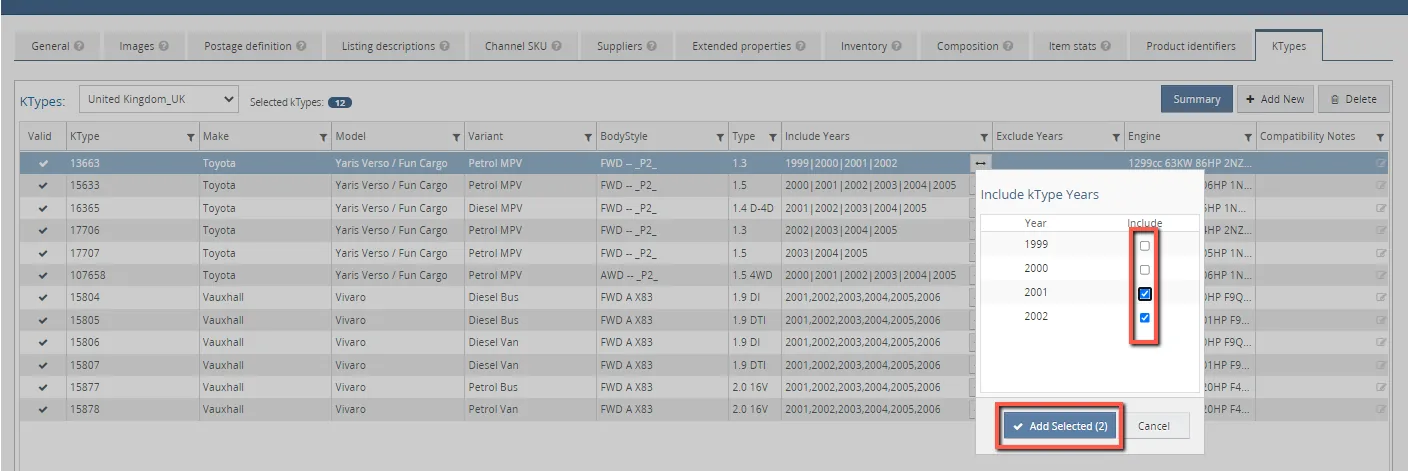Switch to the General tab

pyautogui.click(x=57, y=46)
